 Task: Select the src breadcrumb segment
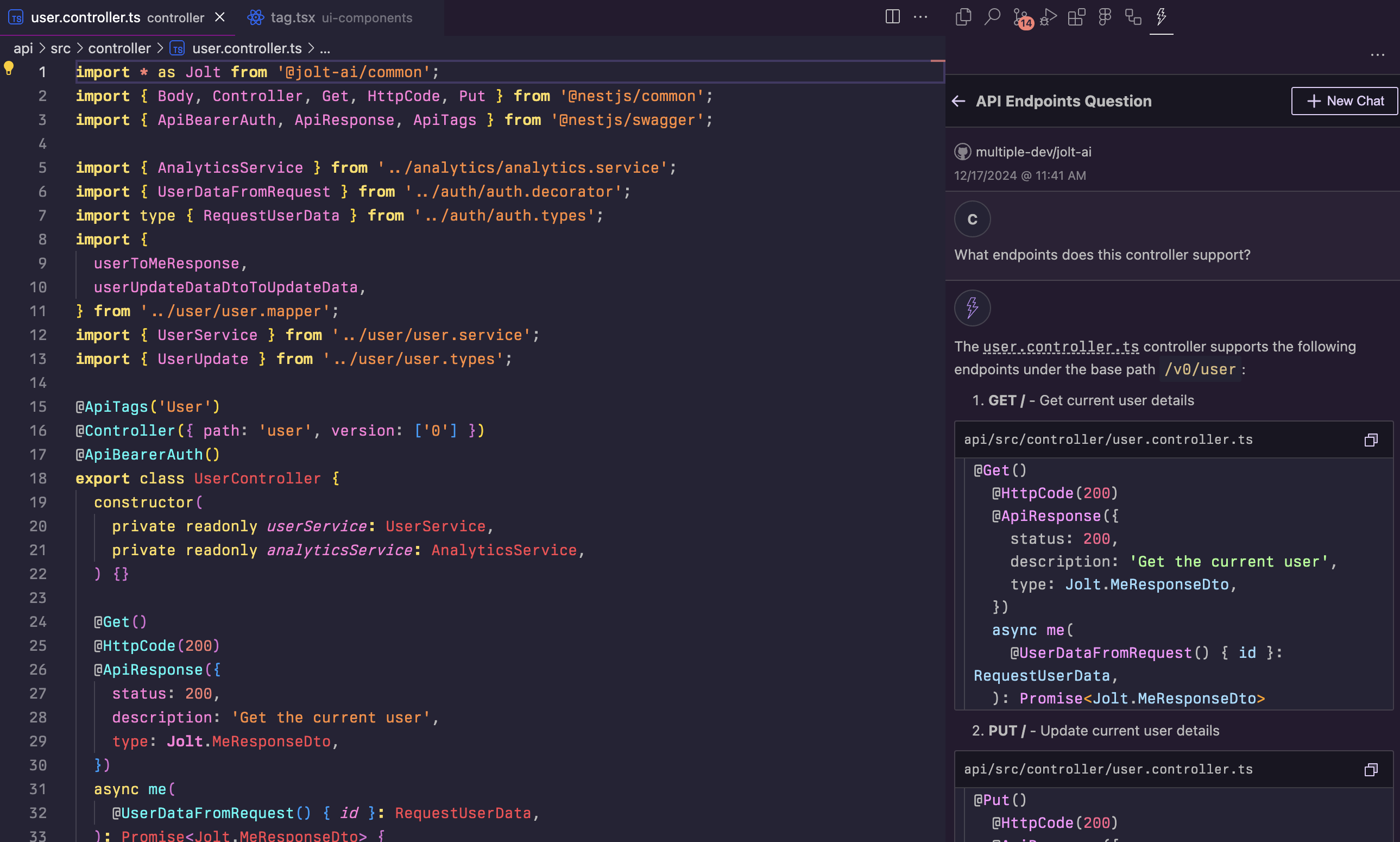coord(61,49)
